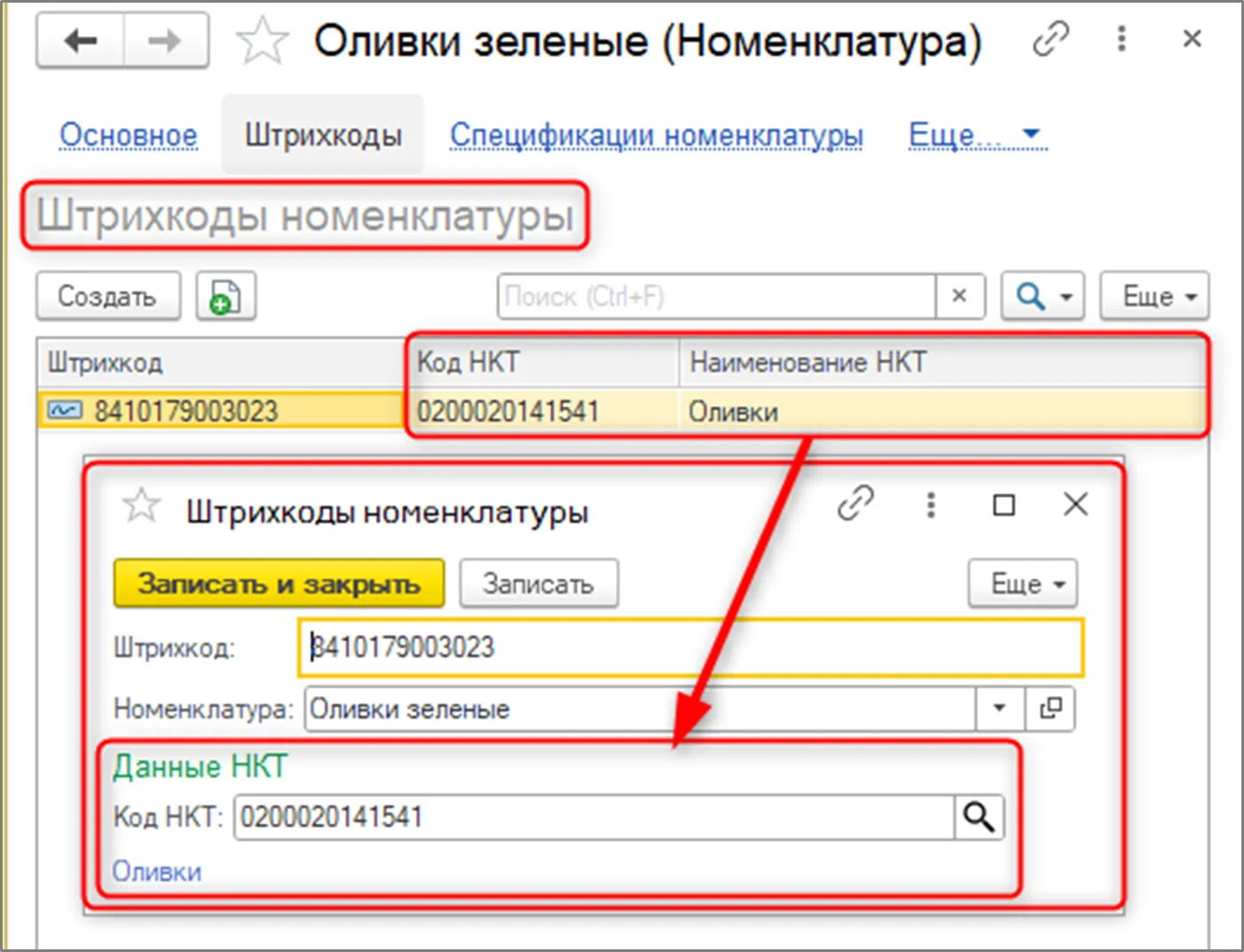Close the Оливки зеленые main window
The image size is (1244, 952).
click(x=1192, y=39)
